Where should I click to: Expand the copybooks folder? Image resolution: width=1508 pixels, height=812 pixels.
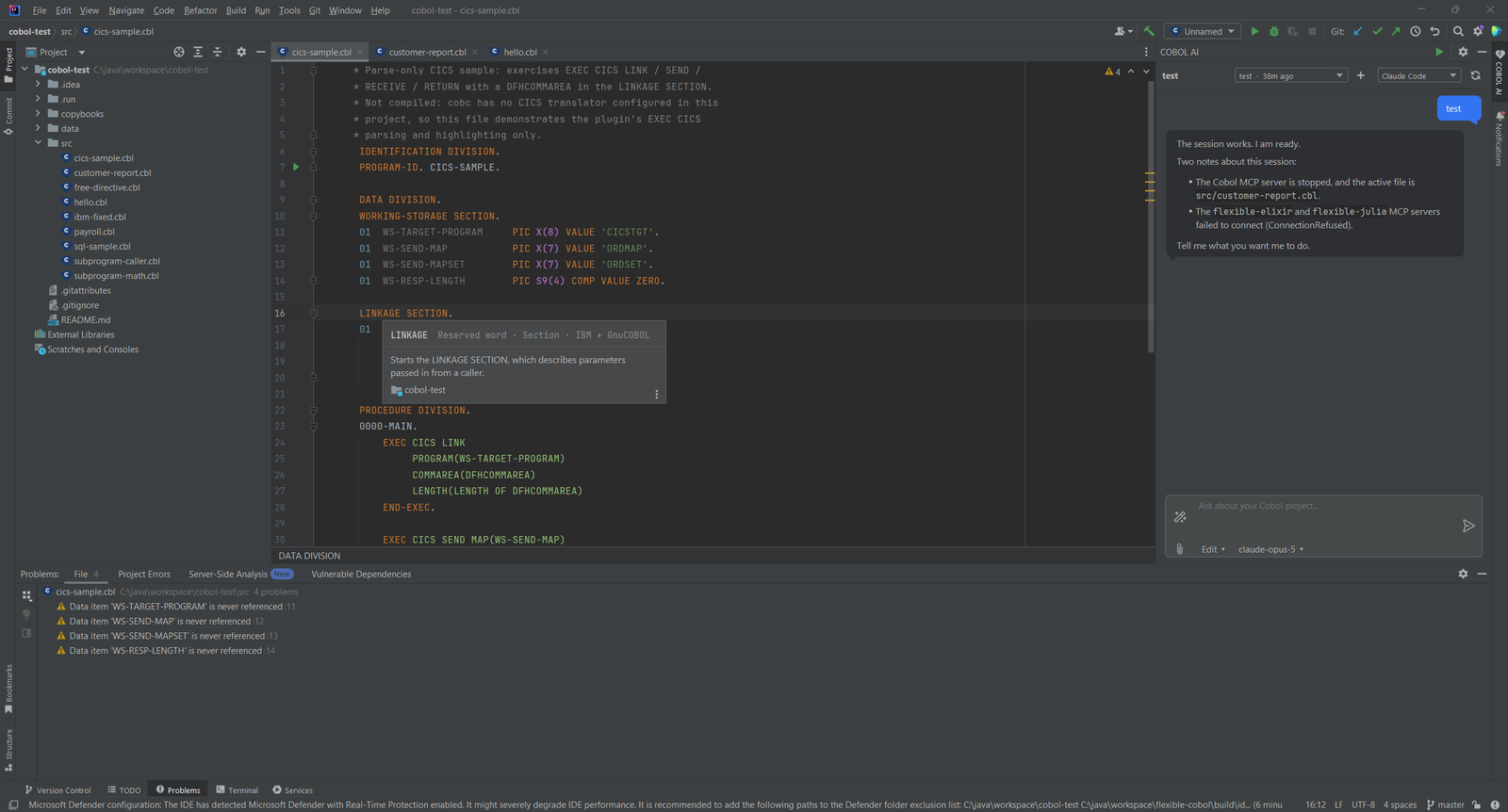click(x=38, y=114)
